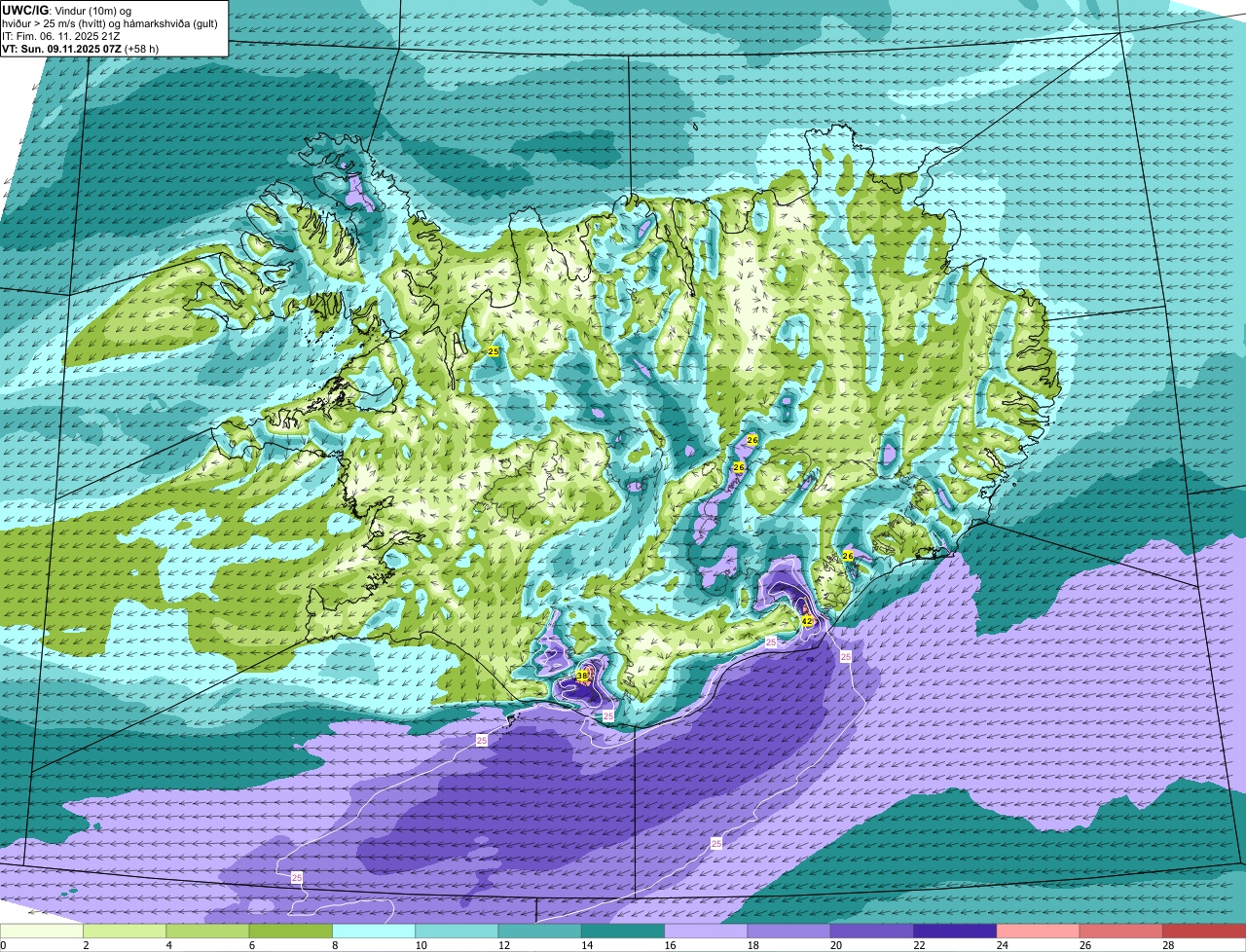Select the 12–14 m/s teal legend swatch

click(540, 932)
